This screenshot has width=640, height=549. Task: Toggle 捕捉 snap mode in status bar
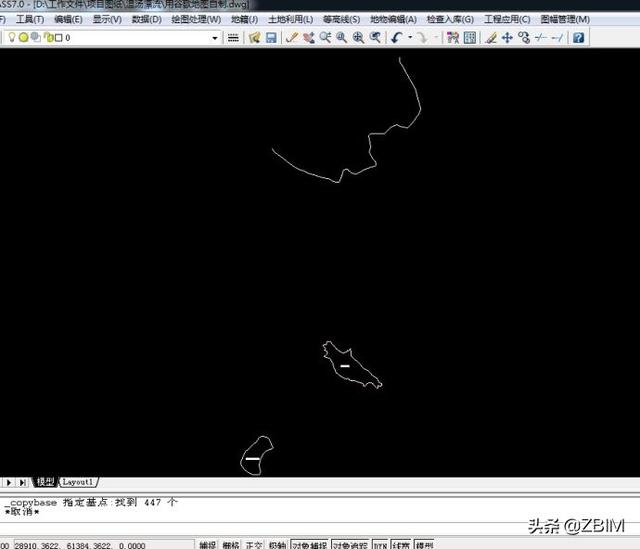[208, 545]
